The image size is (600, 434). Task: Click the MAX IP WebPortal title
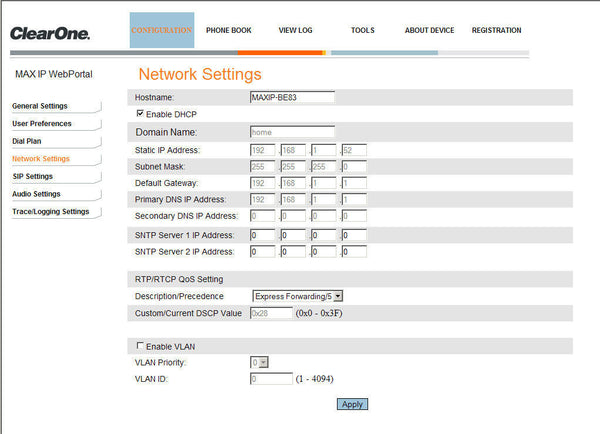pos(54,74)
